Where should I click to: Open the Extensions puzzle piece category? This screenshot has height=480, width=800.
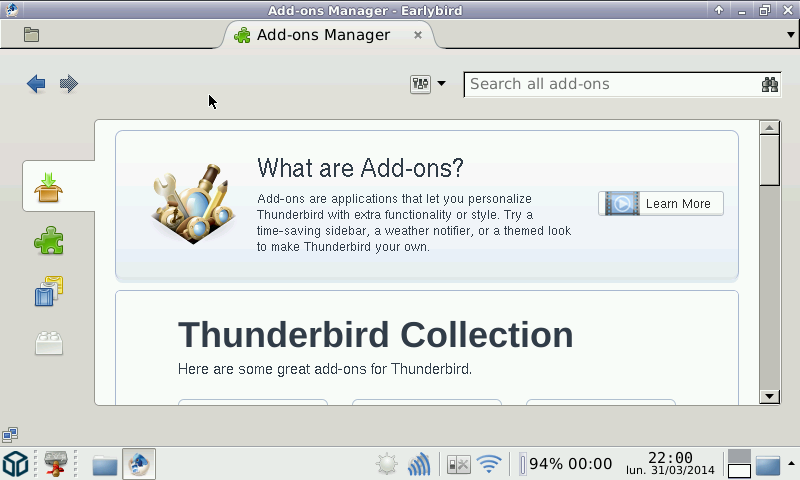[x=49, y=240]
